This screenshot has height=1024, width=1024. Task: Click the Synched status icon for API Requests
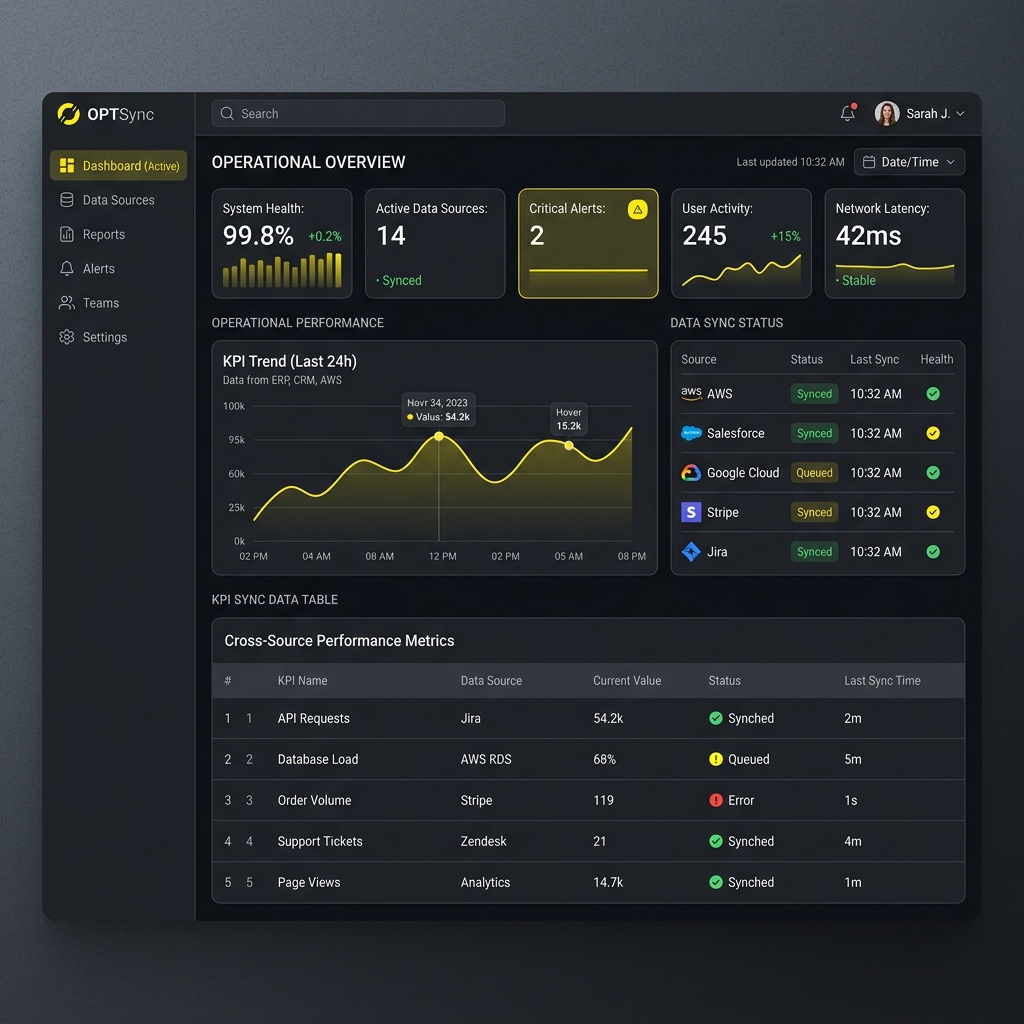pyautogui.click(x=716, y=718)
